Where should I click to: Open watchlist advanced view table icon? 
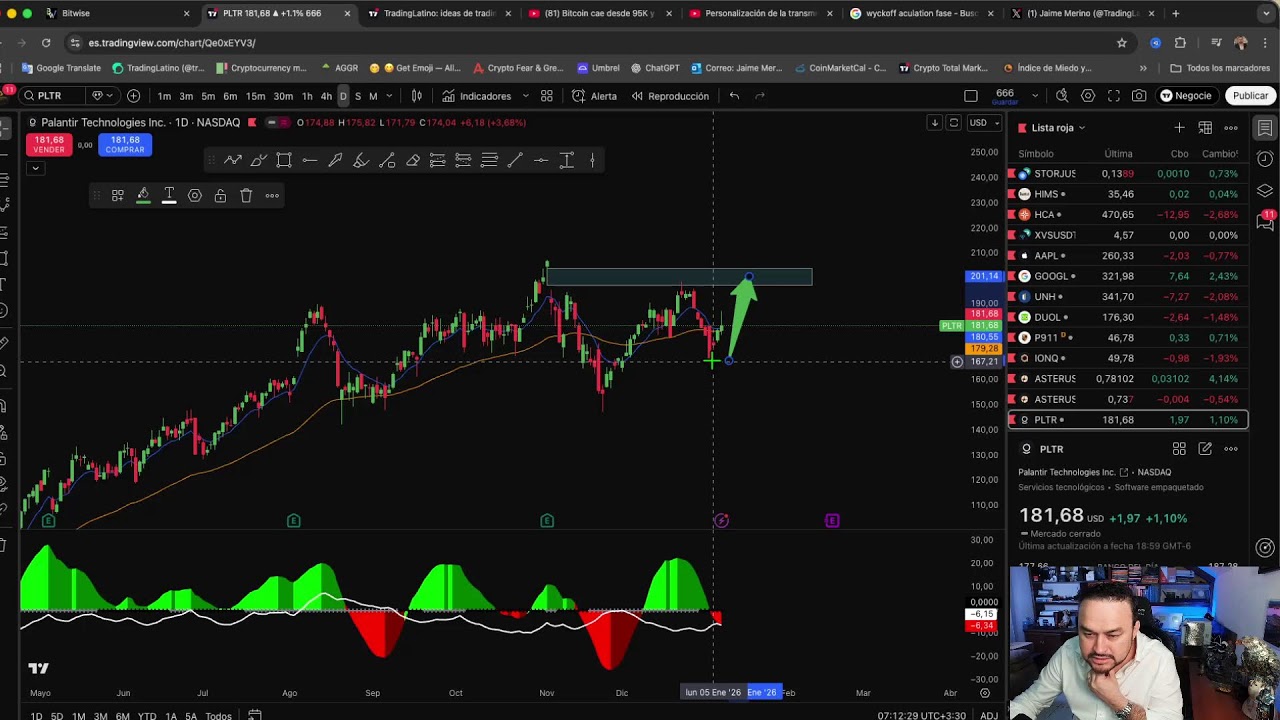[x=1205, y=128]
